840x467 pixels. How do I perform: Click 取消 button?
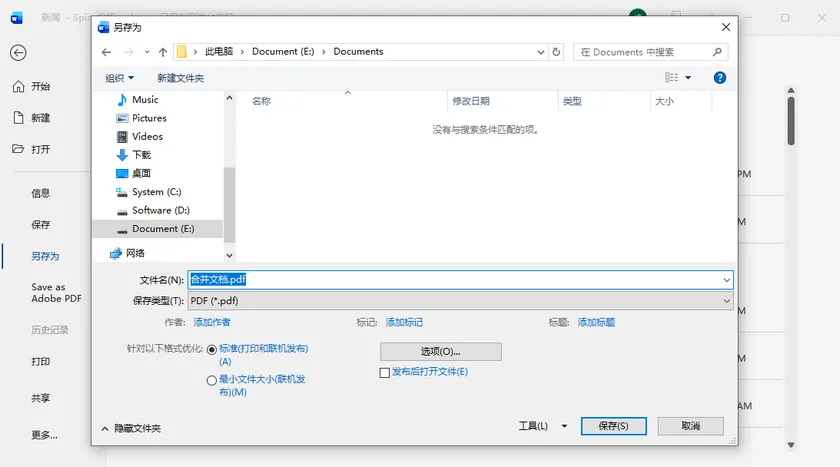691,426
